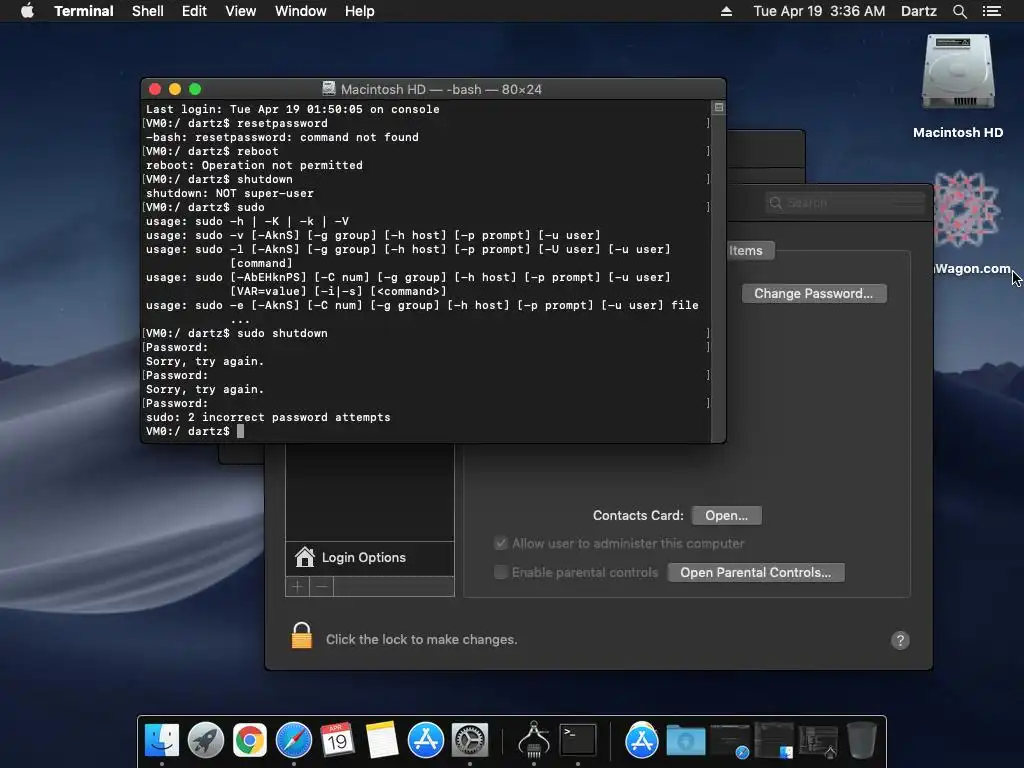This screenshot has height=768, width=1024.
Task: Click the Terminal prompt cursor on last line
Action: tap(240, 431)
